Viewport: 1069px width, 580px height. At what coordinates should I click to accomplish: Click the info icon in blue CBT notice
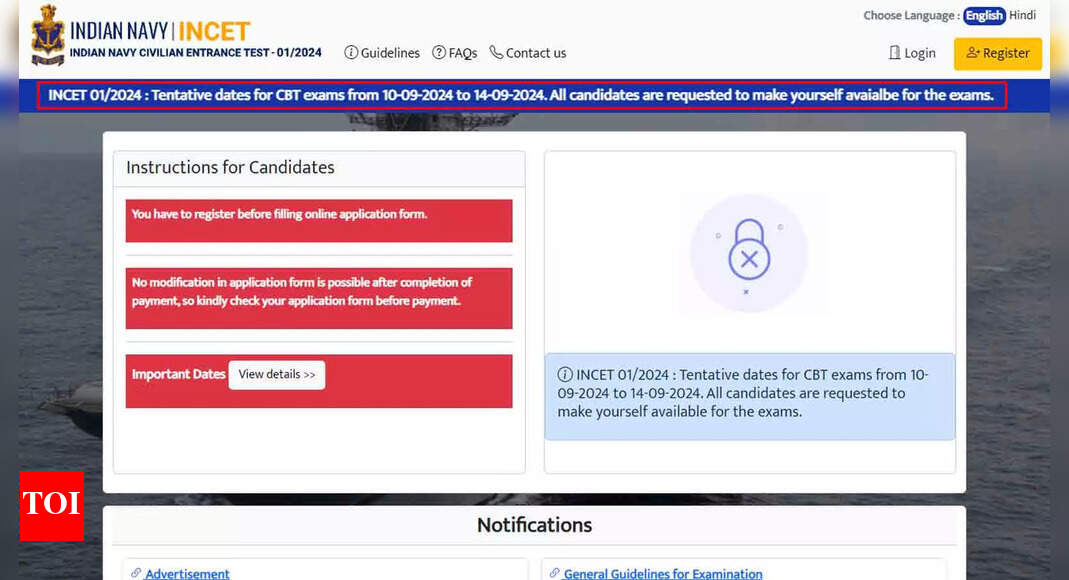coord(564,374)
